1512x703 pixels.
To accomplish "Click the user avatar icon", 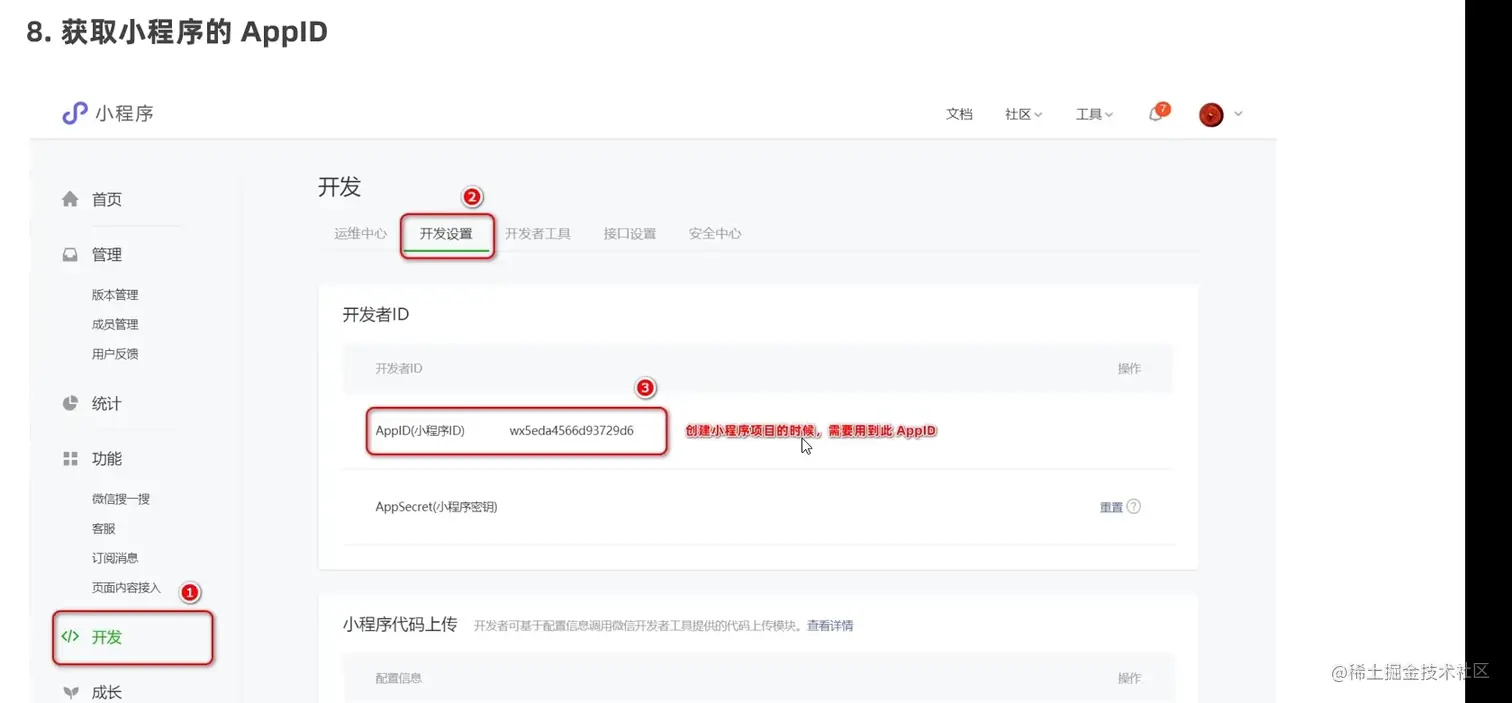I will click(x=1211, y=114).
